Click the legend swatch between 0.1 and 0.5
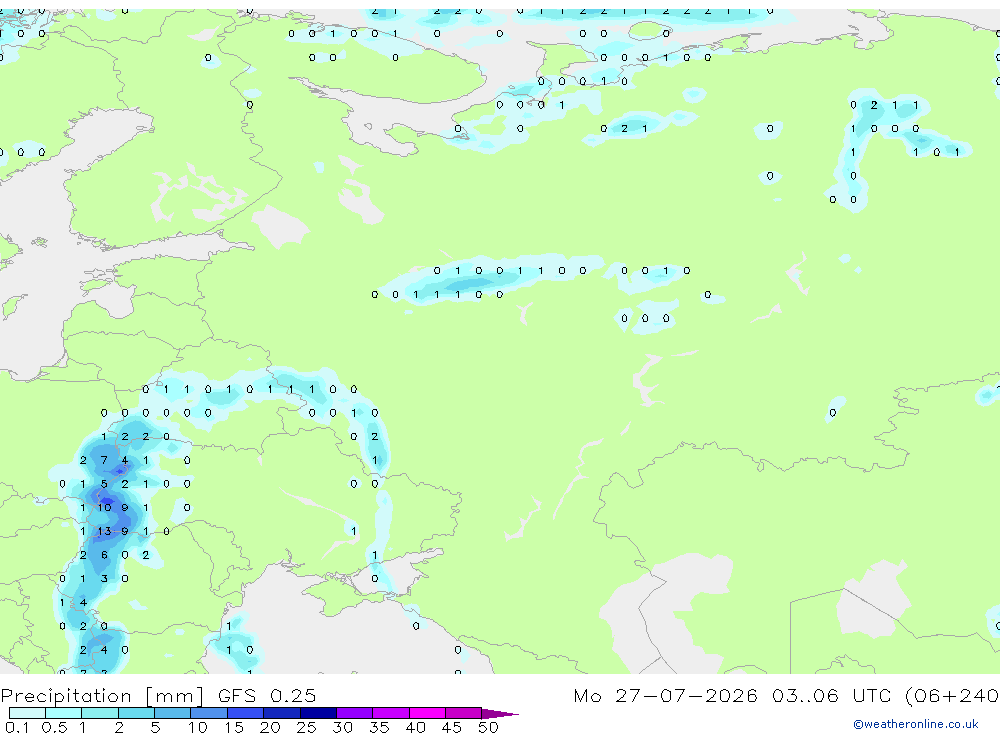 pyautogui.click(x=27, y=713)
